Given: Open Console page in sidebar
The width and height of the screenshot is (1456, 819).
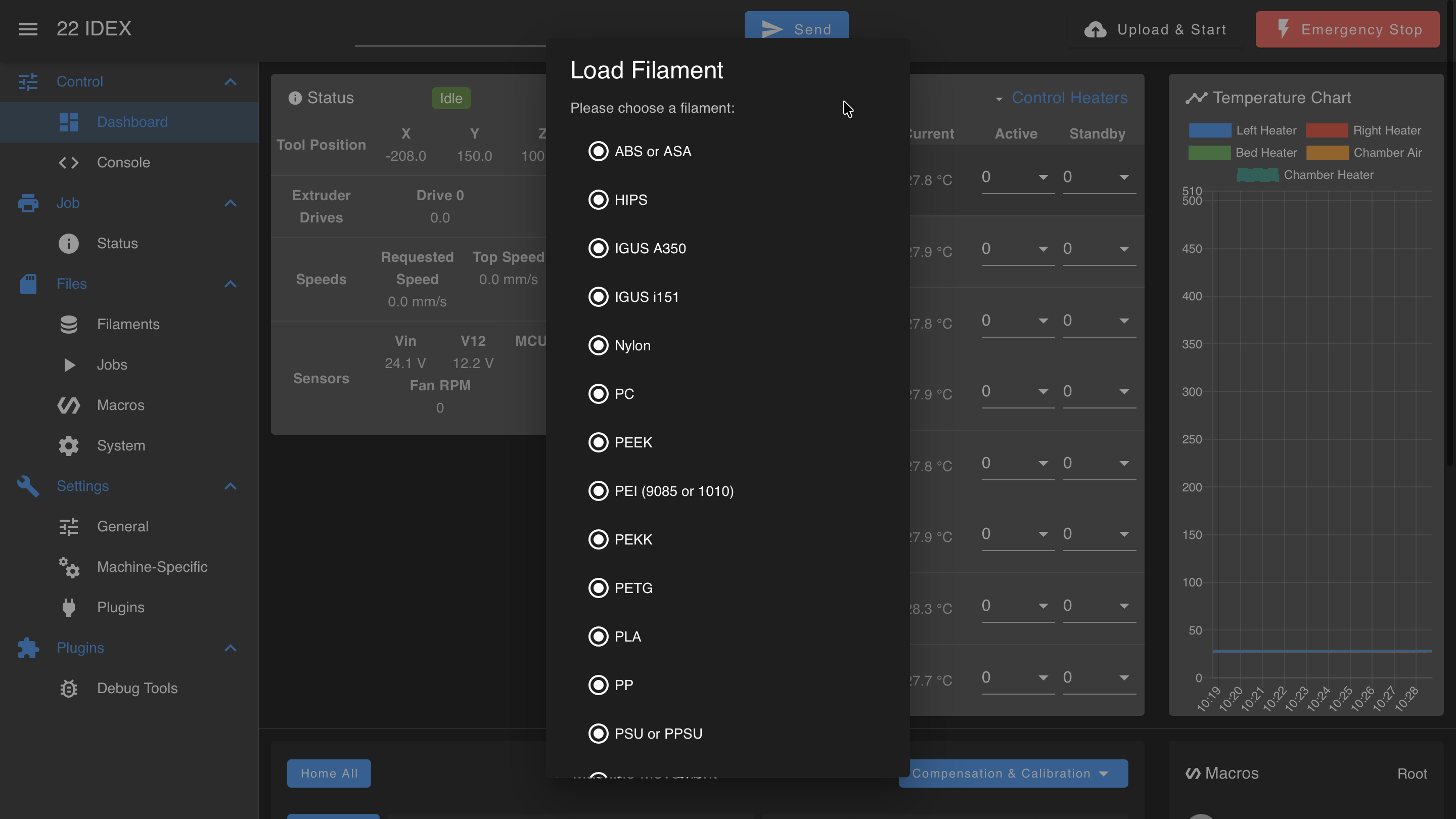Looking at the screenshot, I should [129, 163].
